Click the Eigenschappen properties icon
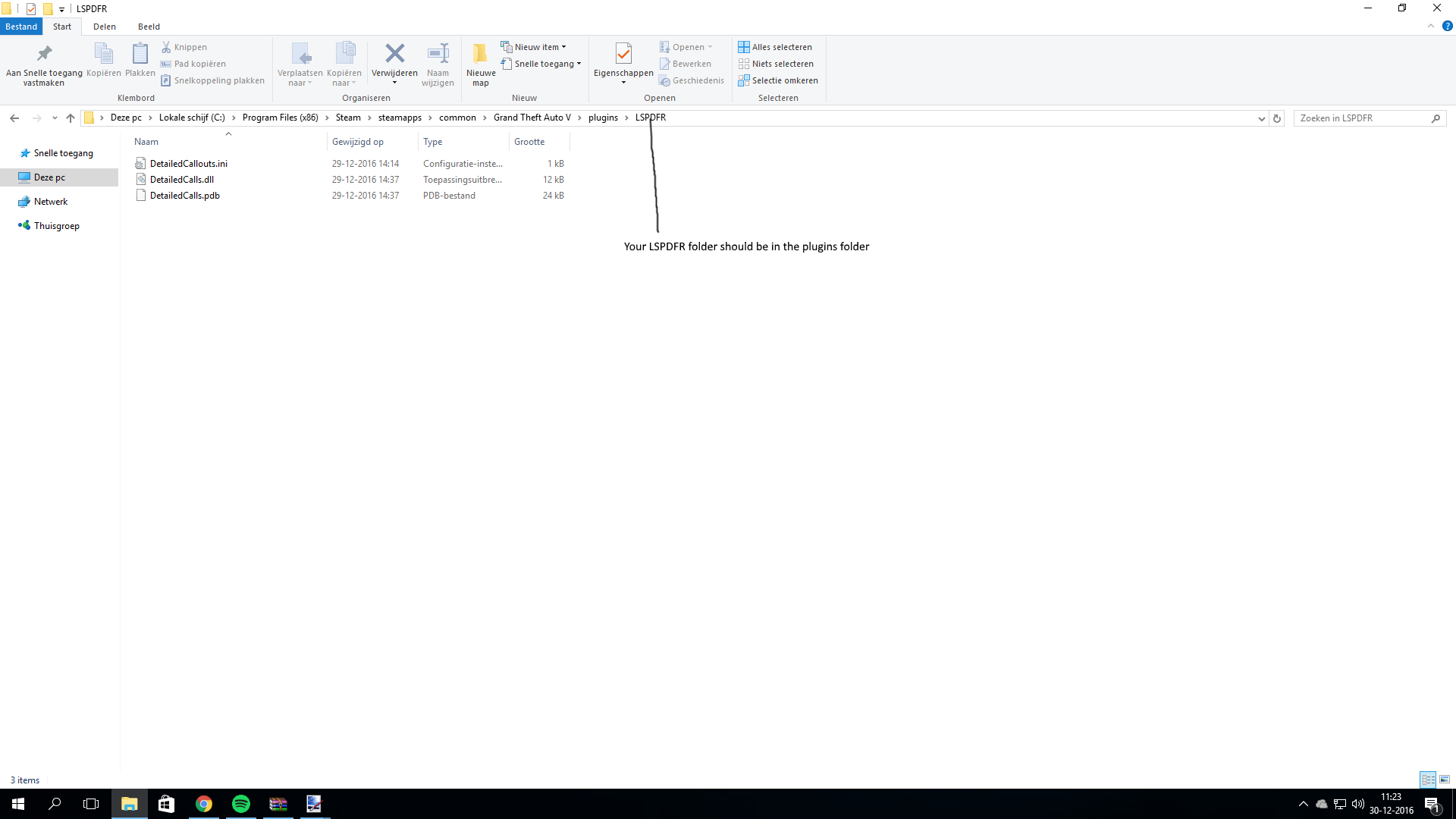 point(623,53)
